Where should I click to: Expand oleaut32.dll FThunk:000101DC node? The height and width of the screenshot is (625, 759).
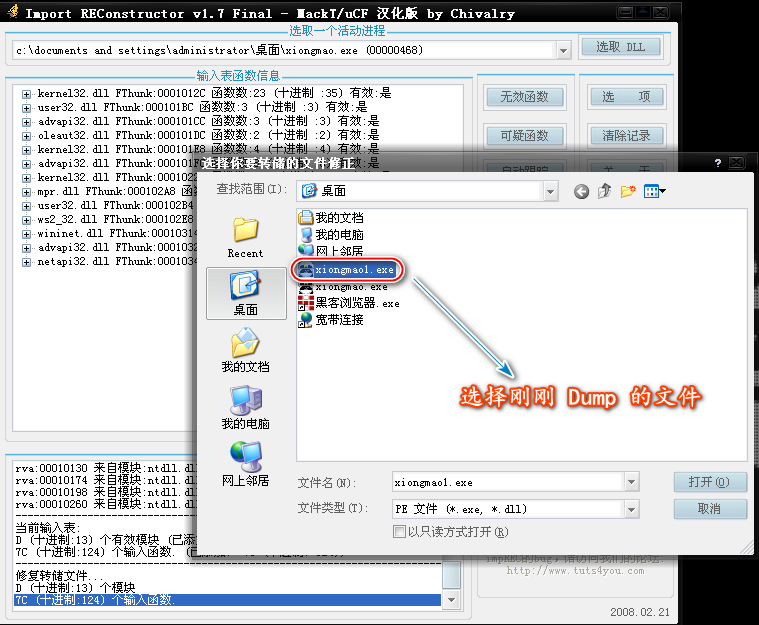tap(27, 136)
